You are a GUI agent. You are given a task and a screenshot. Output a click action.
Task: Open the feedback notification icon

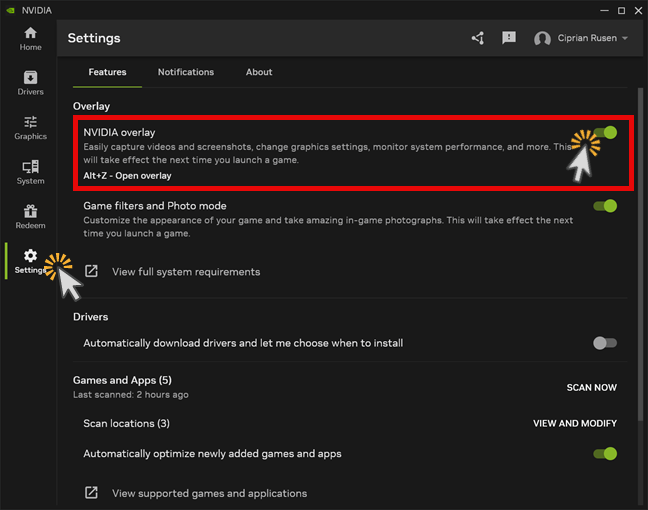(509, 38)
